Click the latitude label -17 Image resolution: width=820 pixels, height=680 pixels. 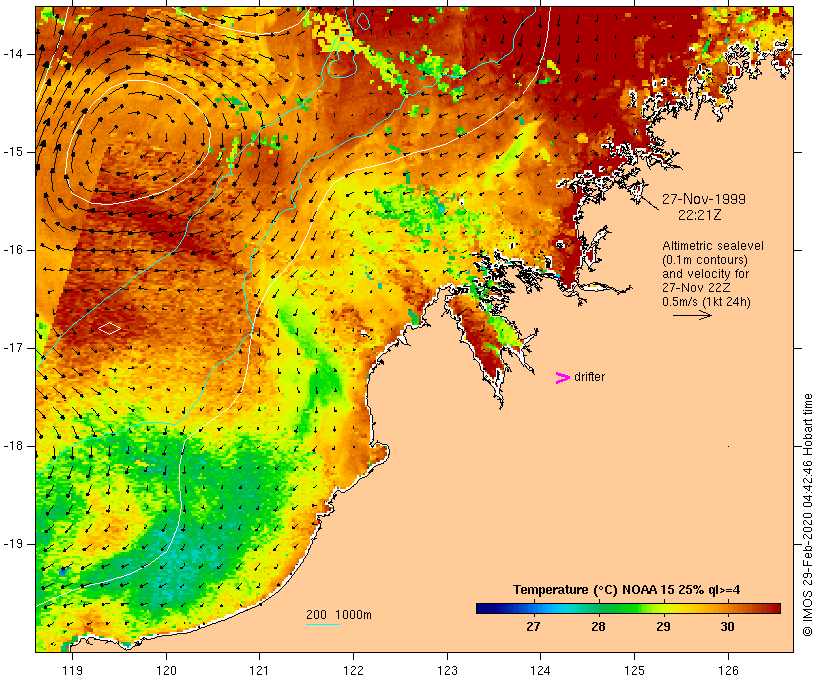tap(13, 348)
